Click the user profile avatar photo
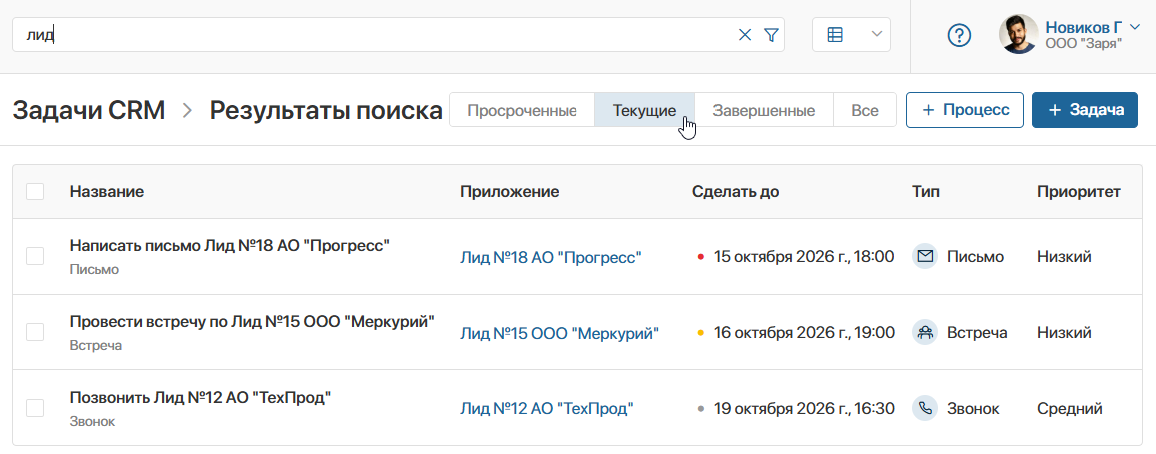The height and width of the screenshot is (454, 1156). click(x=1018, y=35)
